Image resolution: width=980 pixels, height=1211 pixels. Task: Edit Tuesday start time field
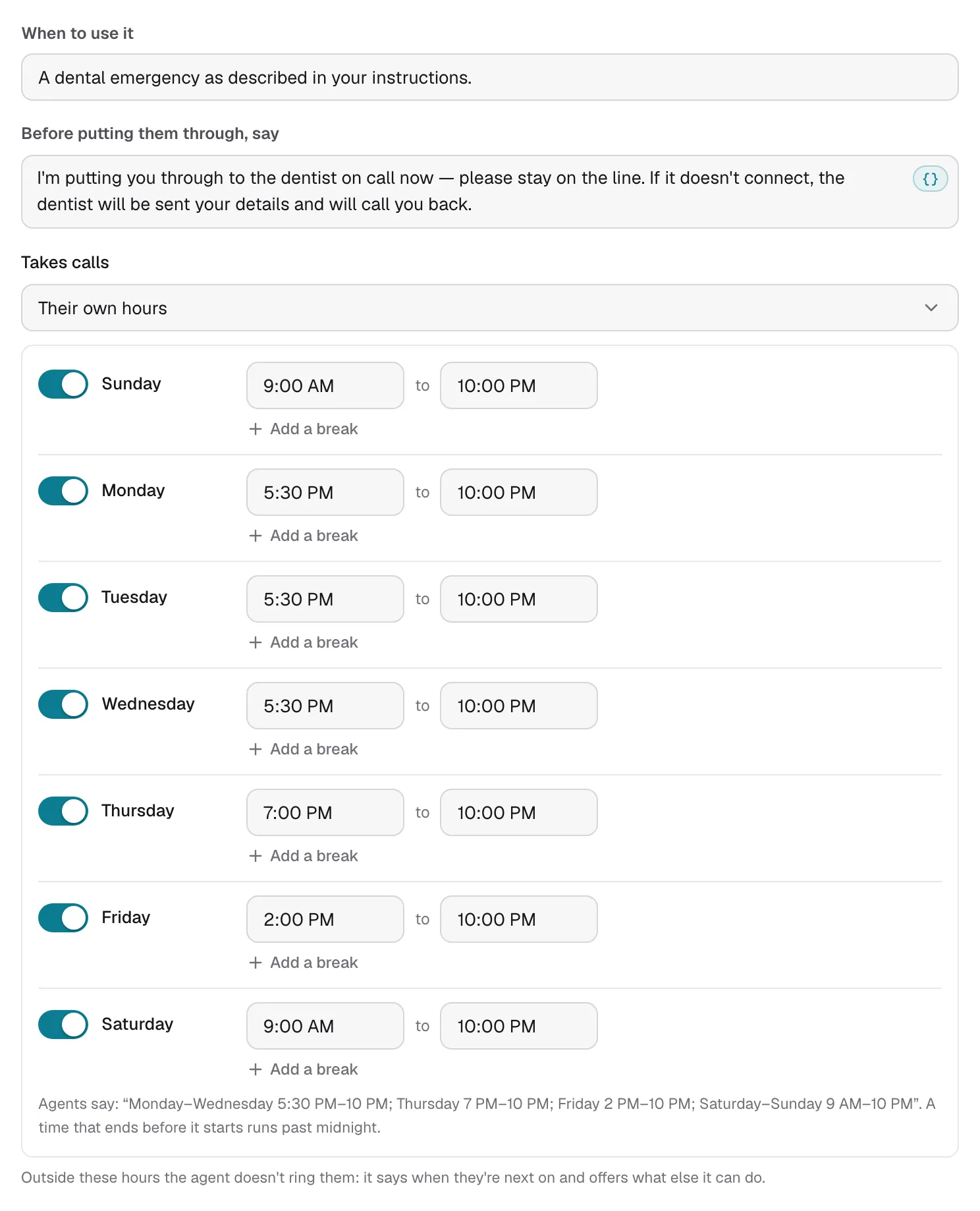point(325,599)
